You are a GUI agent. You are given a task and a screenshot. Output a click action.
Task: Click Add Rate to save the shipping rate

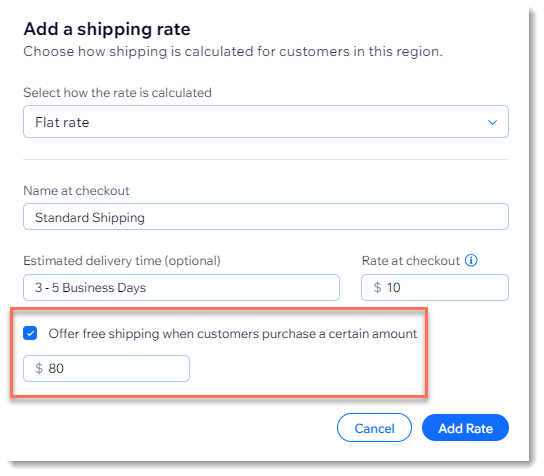point(465,428)
